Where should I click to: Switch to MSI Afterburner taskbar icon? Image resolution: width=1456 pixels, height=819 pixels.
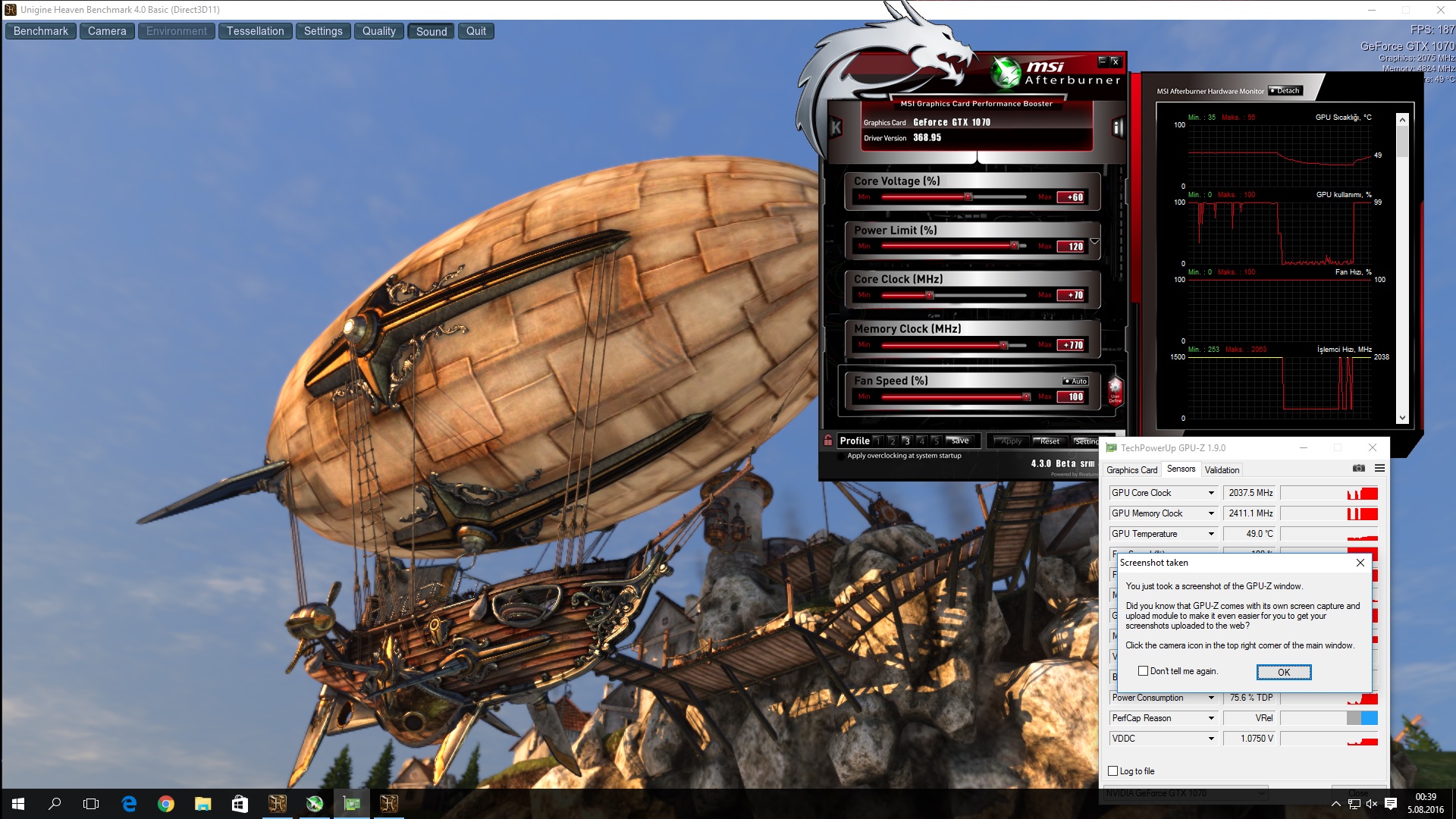[314, 804]
